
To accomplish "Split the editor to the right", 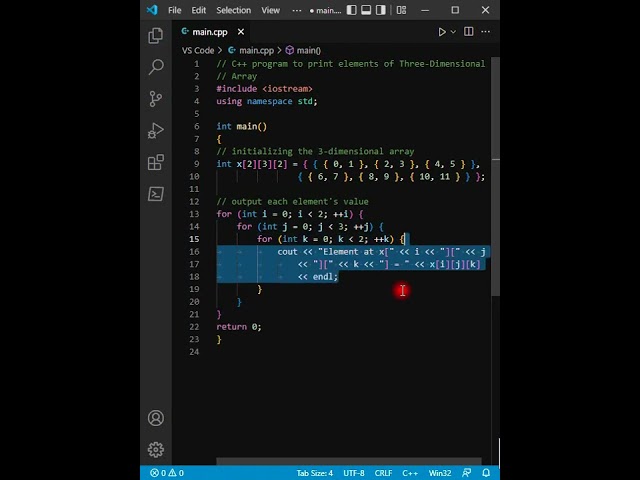I will tap(469, 31).
